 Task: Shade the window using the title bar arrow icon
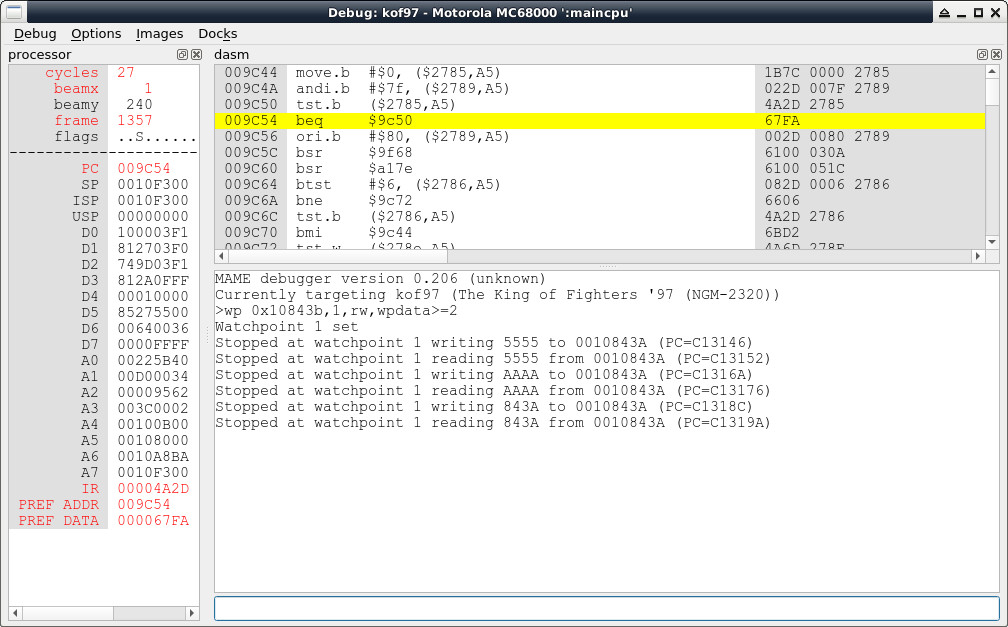(x=944, y=12)
